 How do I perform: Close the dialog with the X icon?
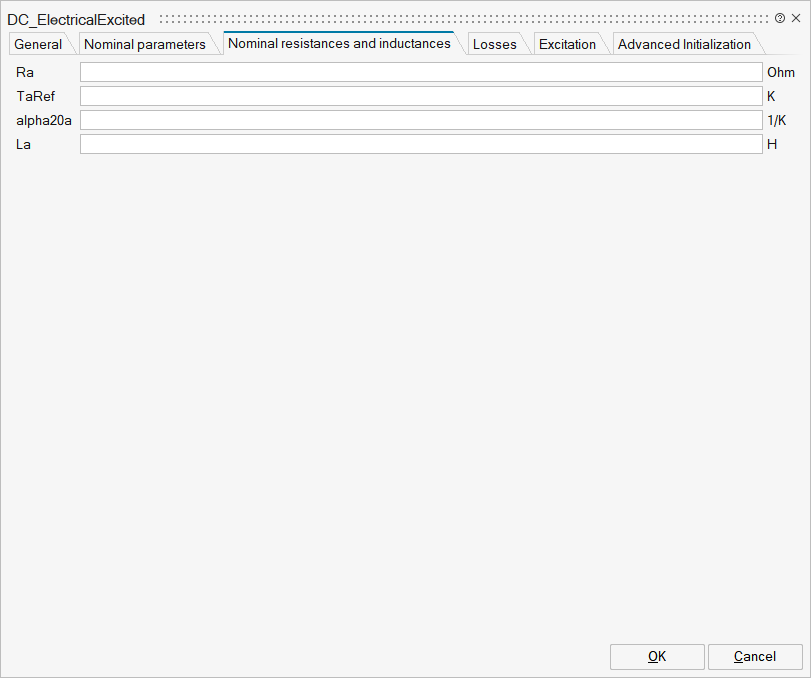(796, 19)
